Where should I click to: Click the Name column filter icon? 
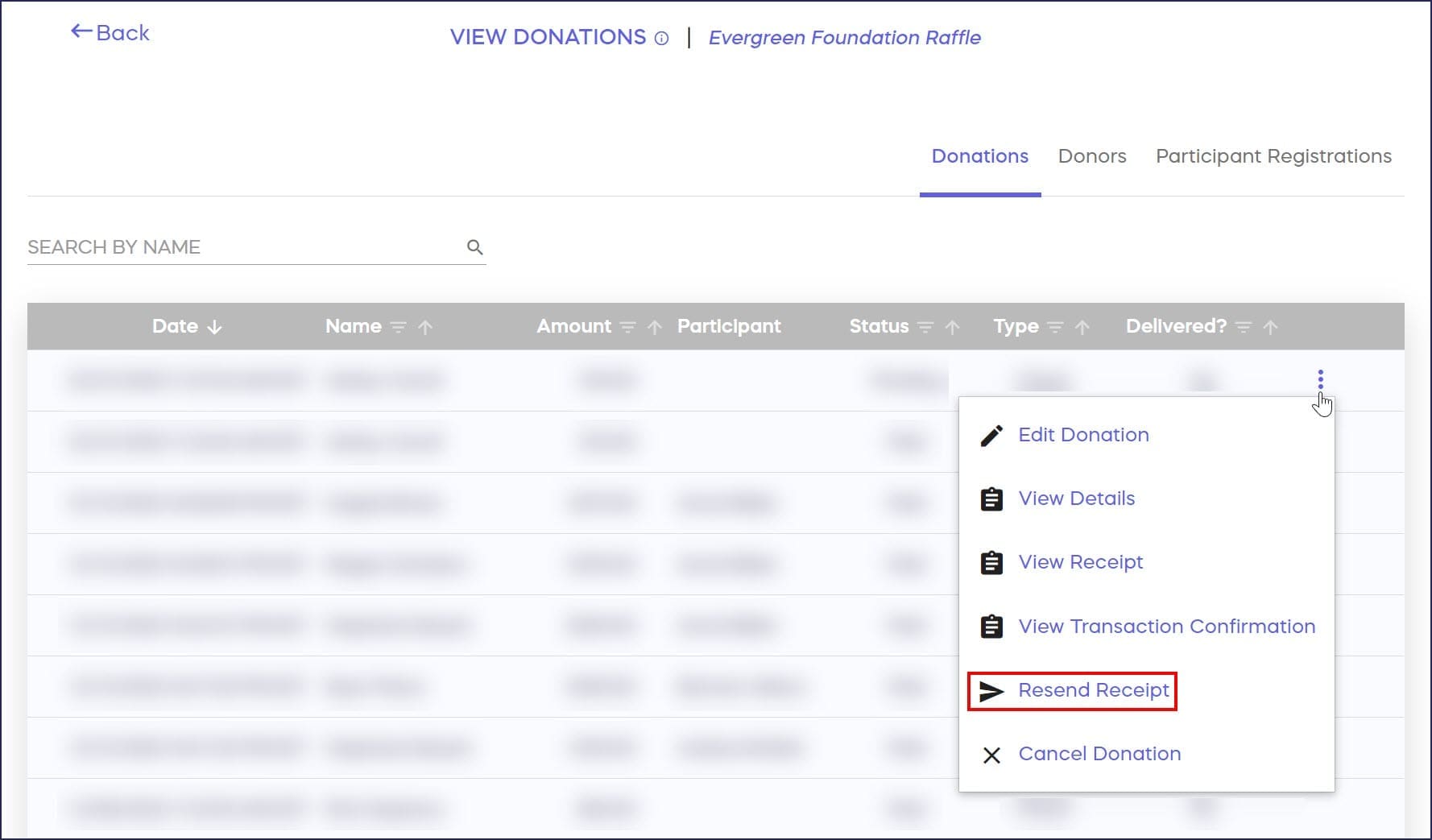pyautogui.click(x=398, y=327)
